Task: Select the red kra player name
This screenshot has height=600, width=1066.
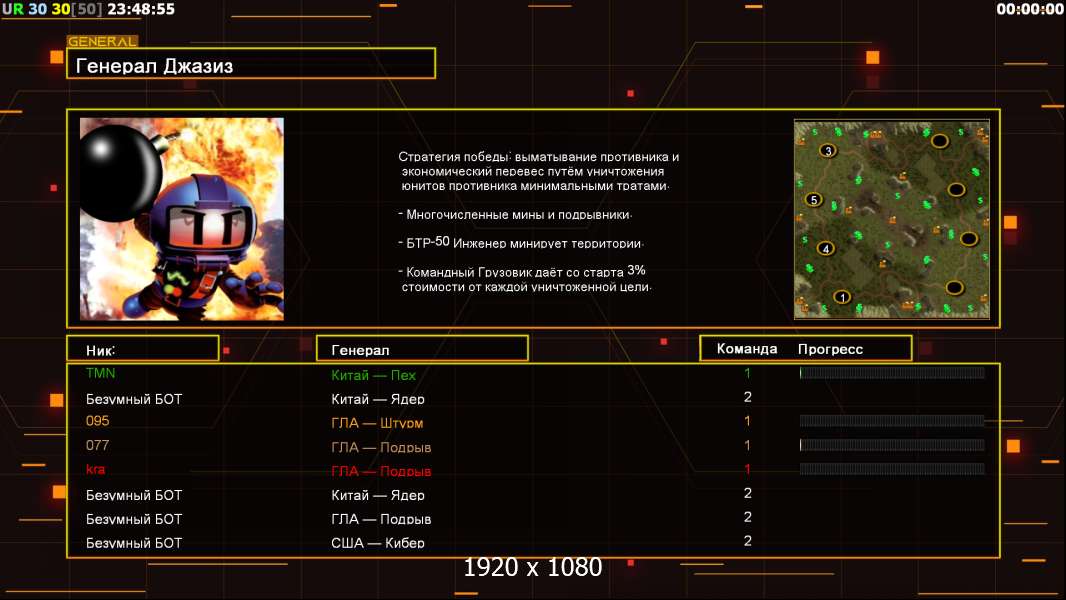Action: [95, 469]
